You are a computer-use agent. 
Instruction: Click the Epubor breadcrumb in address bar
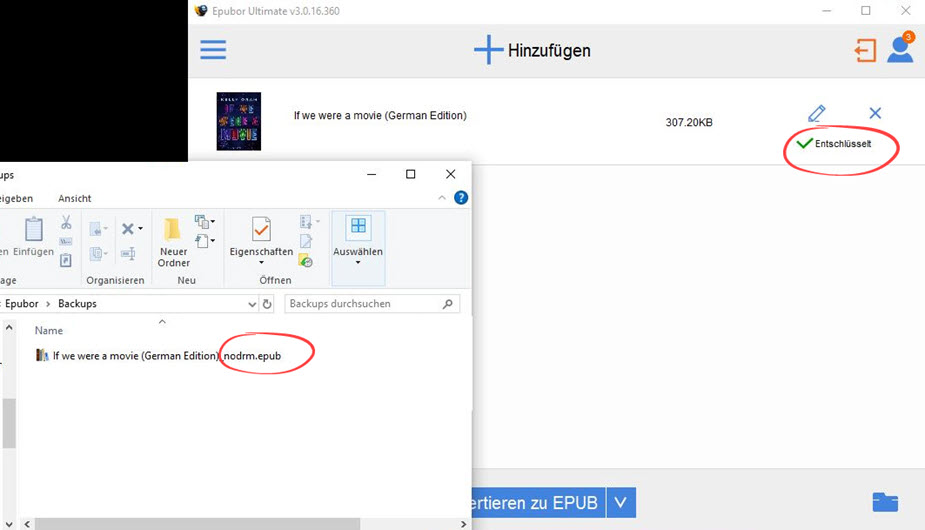22,303
